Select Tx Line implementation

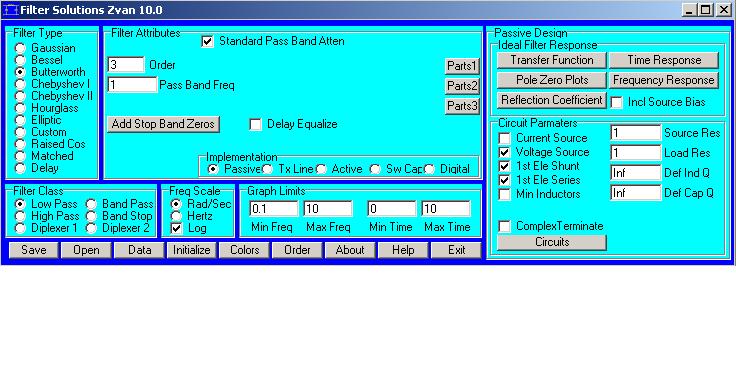267,169
